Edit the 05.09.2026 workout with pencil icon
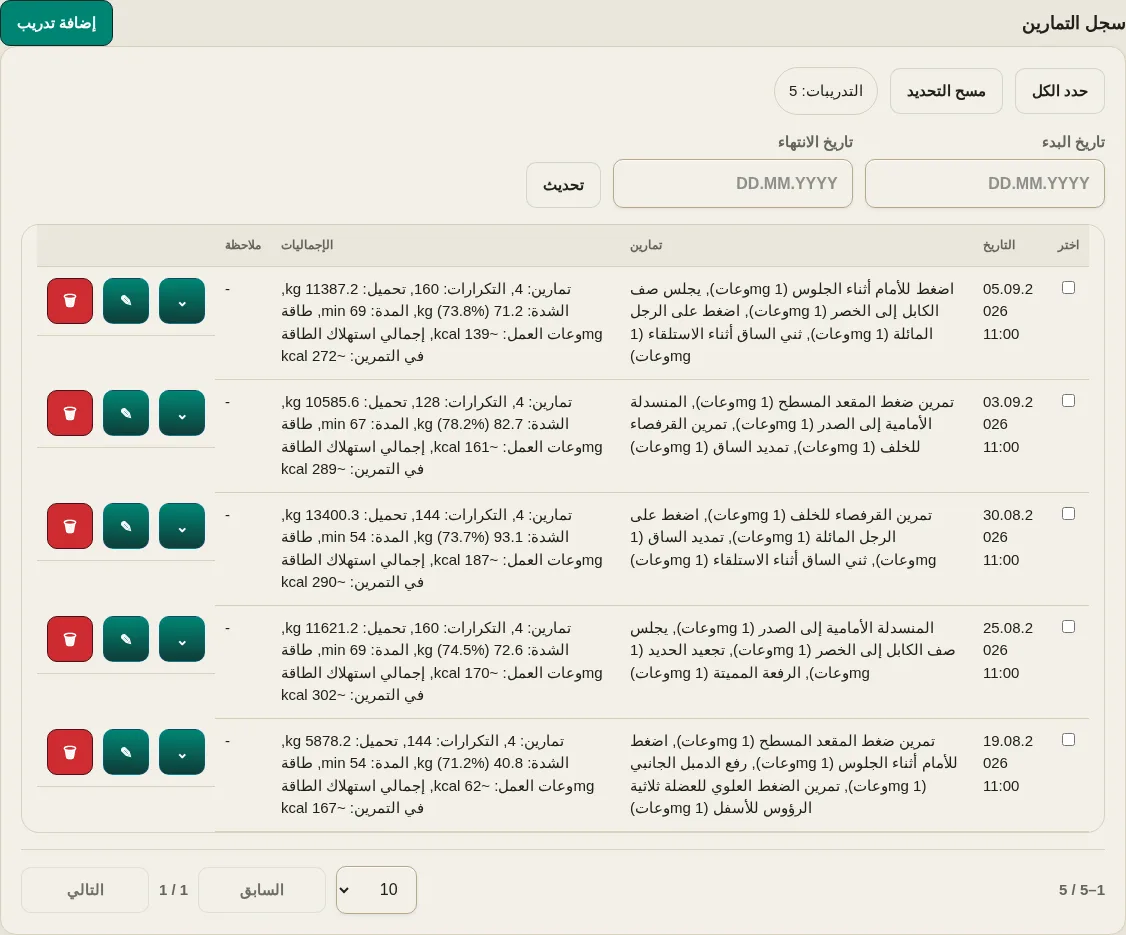1126x935 pixels. coord(126,301)
